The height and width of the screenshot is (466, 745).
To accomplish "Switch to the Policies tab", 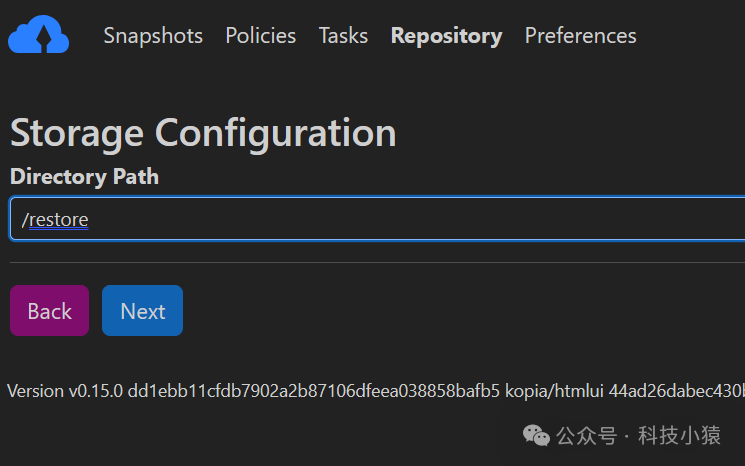I will pos(260,36).
